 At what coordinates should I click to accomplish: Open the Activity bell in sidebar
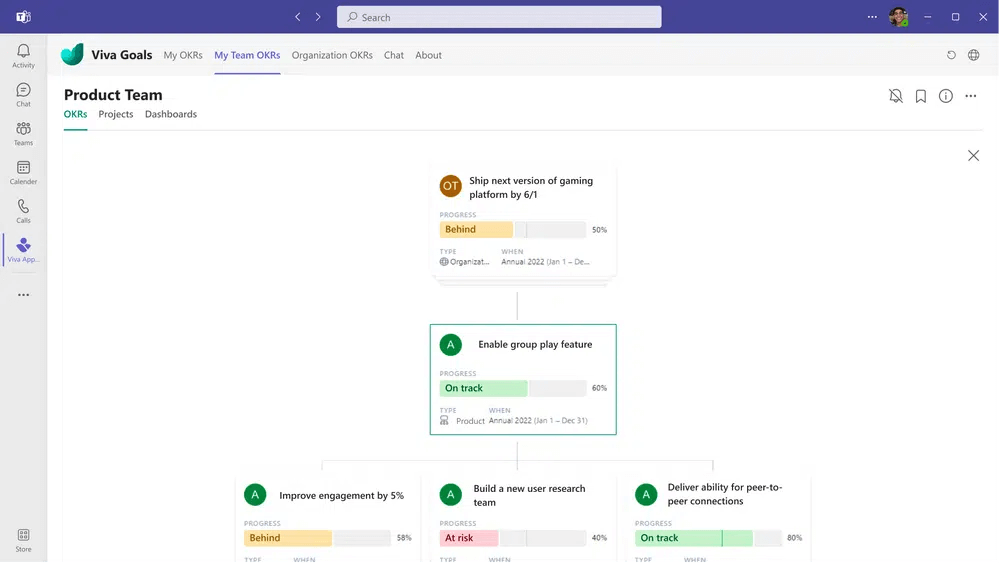(x=23, y=56)
